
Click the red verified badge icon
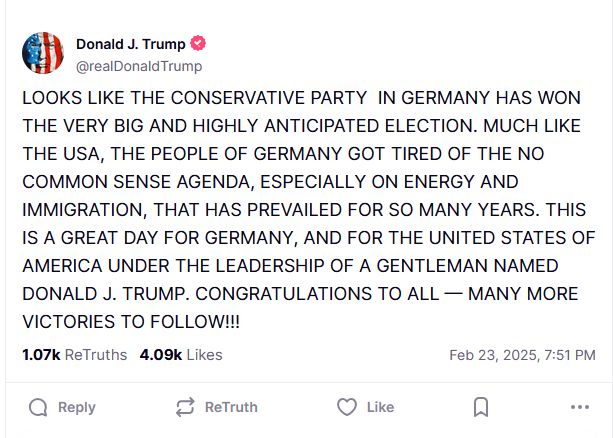(198, 43)
